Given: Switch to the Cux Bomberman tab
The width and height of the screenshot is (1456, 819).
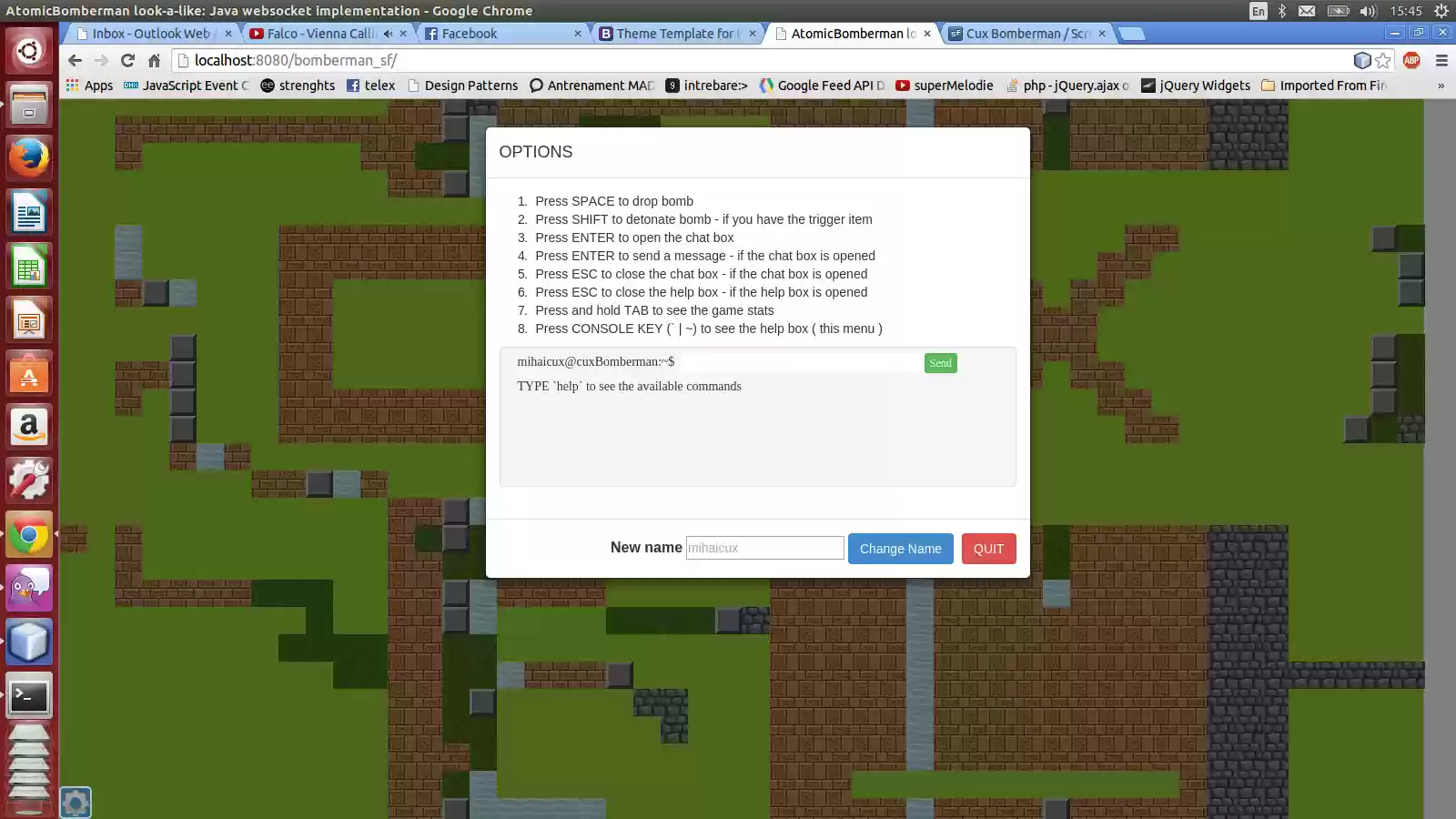Looking at the screenshot, I should click(1024, 34).
